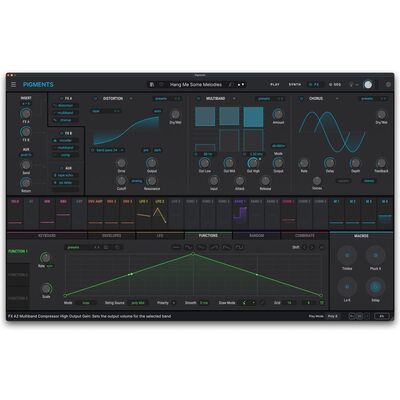This screenshot has width=400, height=400.
Task: Open the AUX post fx routing dropdown
Action: click(x=26, y=155)
